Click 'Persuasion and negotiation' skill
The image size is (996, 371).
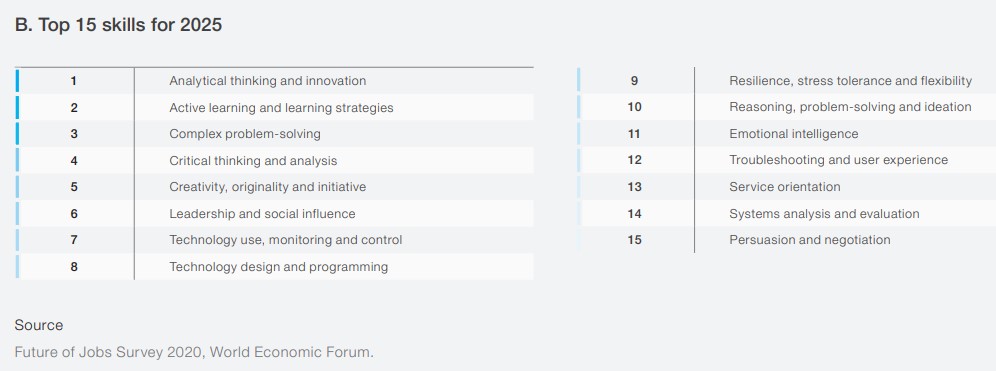click(x=810, y=240)
